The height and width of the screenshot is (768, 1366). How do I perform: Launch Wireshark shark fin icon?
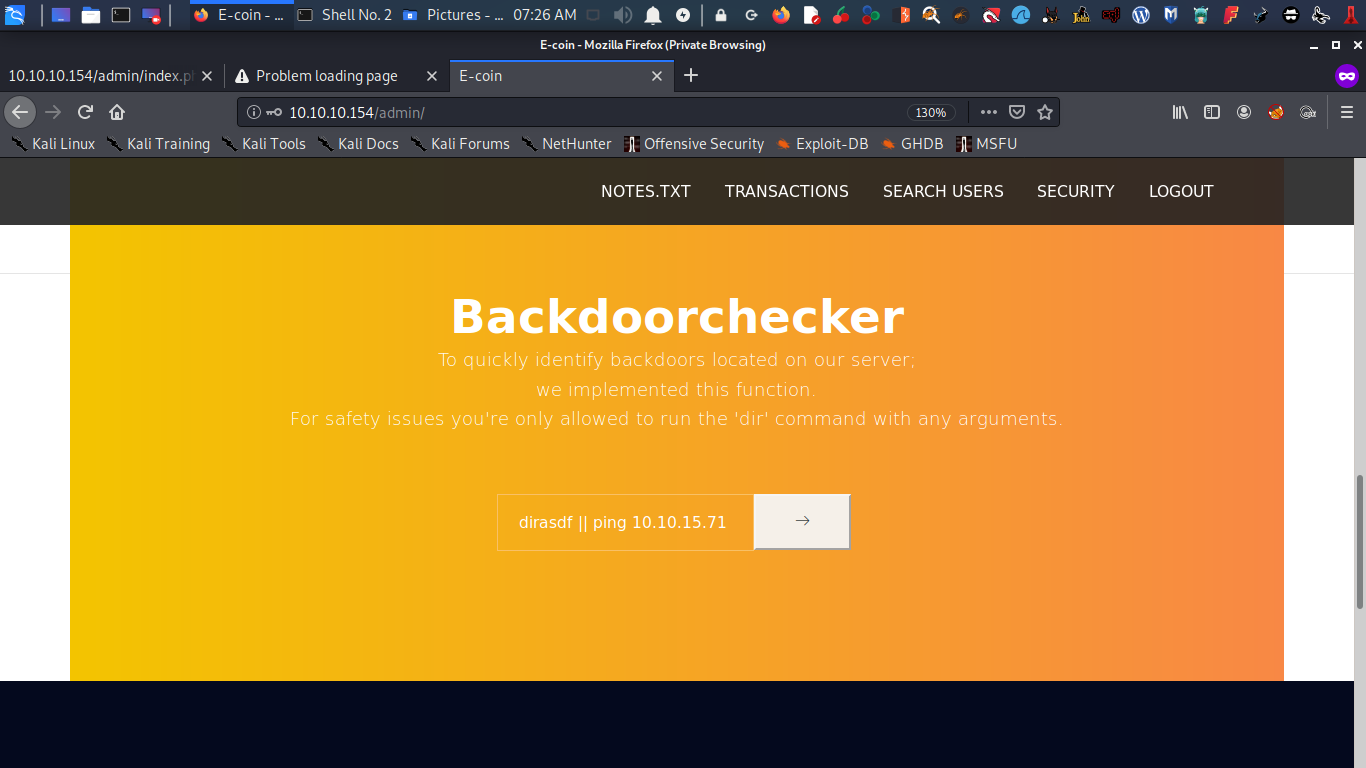pos(1021,15)
